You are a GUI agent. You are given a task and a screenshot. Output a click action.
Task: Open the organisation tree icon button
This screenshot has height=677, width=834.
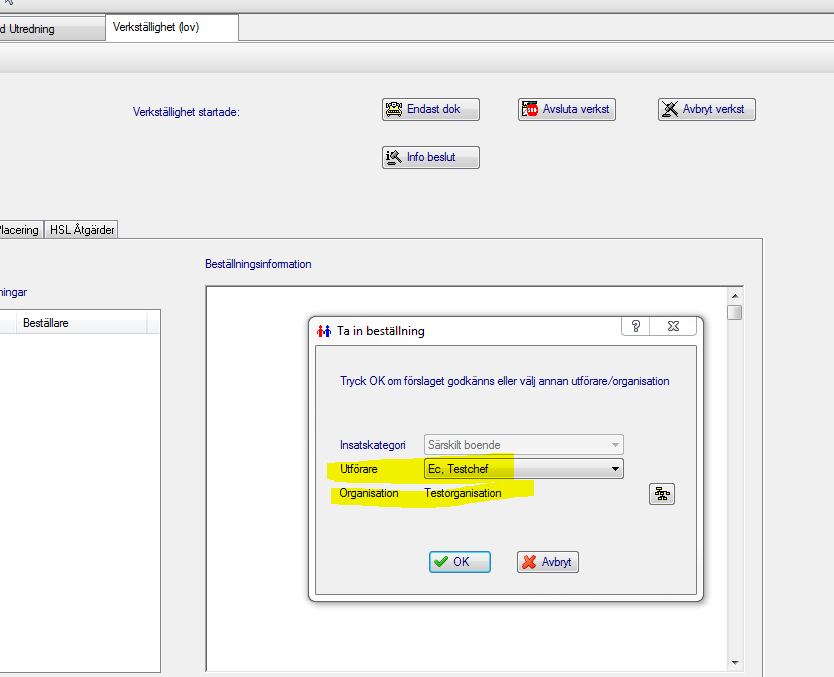tap(662, 494)
